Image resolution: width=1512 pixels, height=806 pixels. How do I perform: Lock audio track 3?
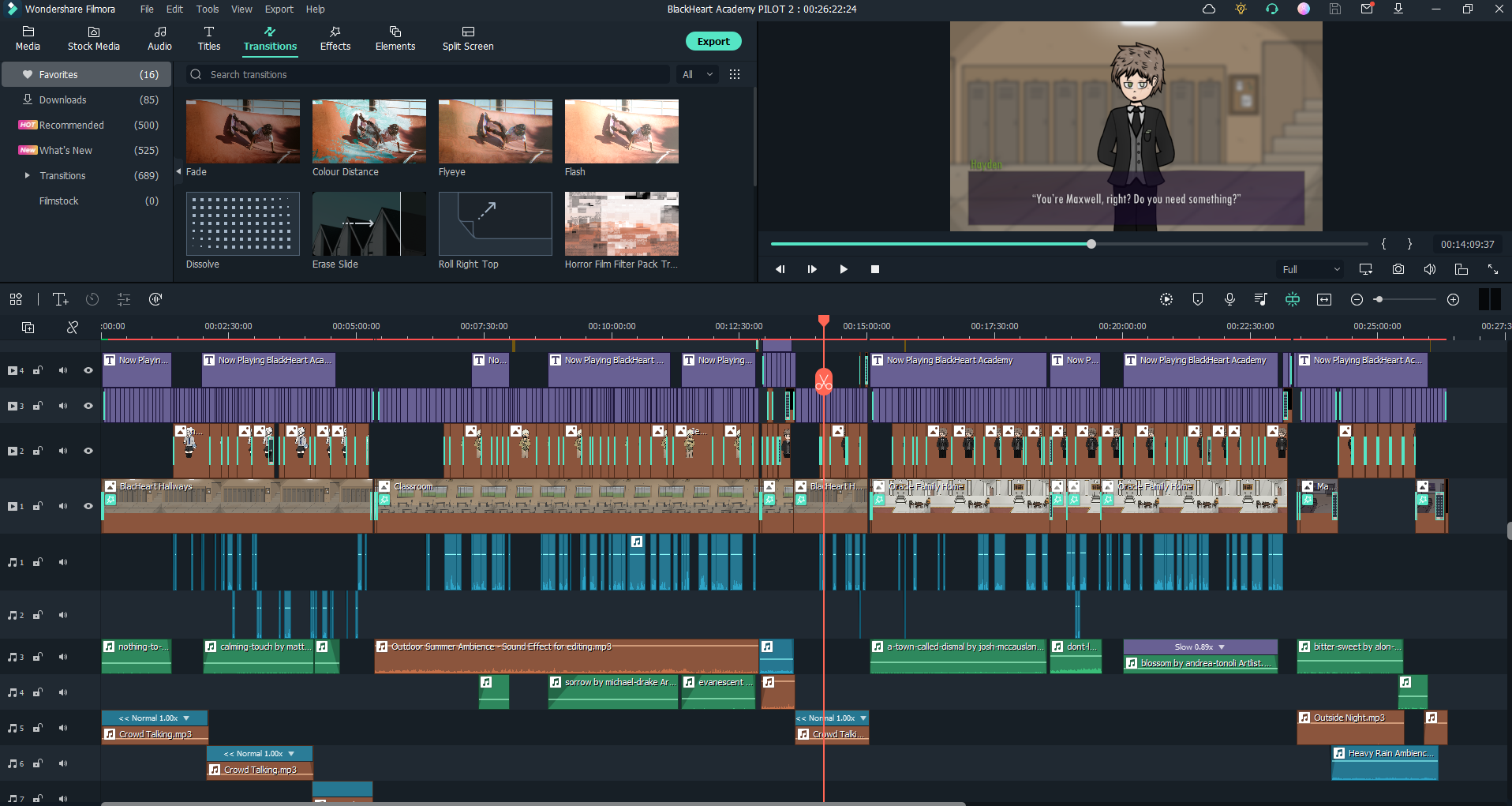point(37,657)
